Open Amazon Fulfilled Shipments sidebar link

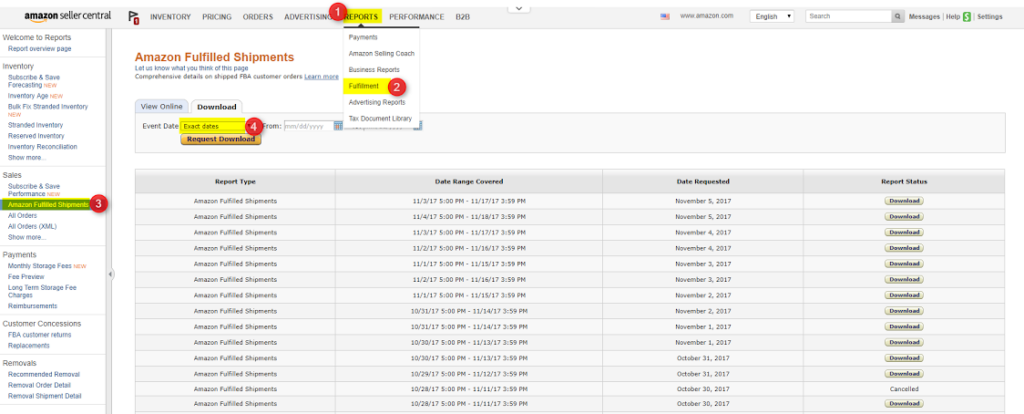[x=48, y=205]
